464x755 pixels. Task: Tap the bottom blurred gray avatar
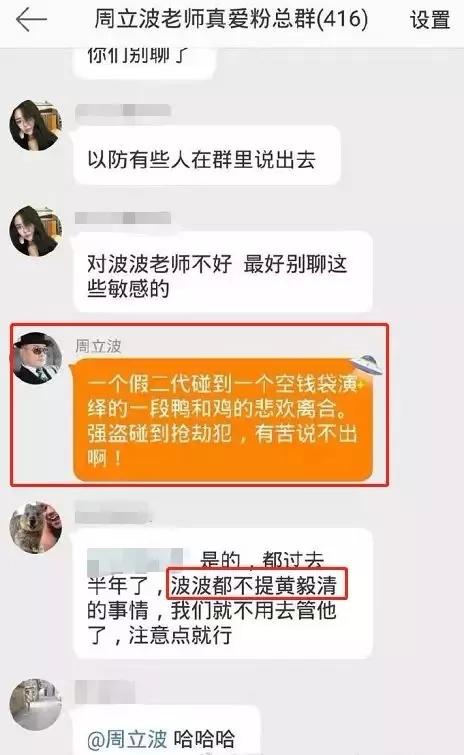click(36, 704)
